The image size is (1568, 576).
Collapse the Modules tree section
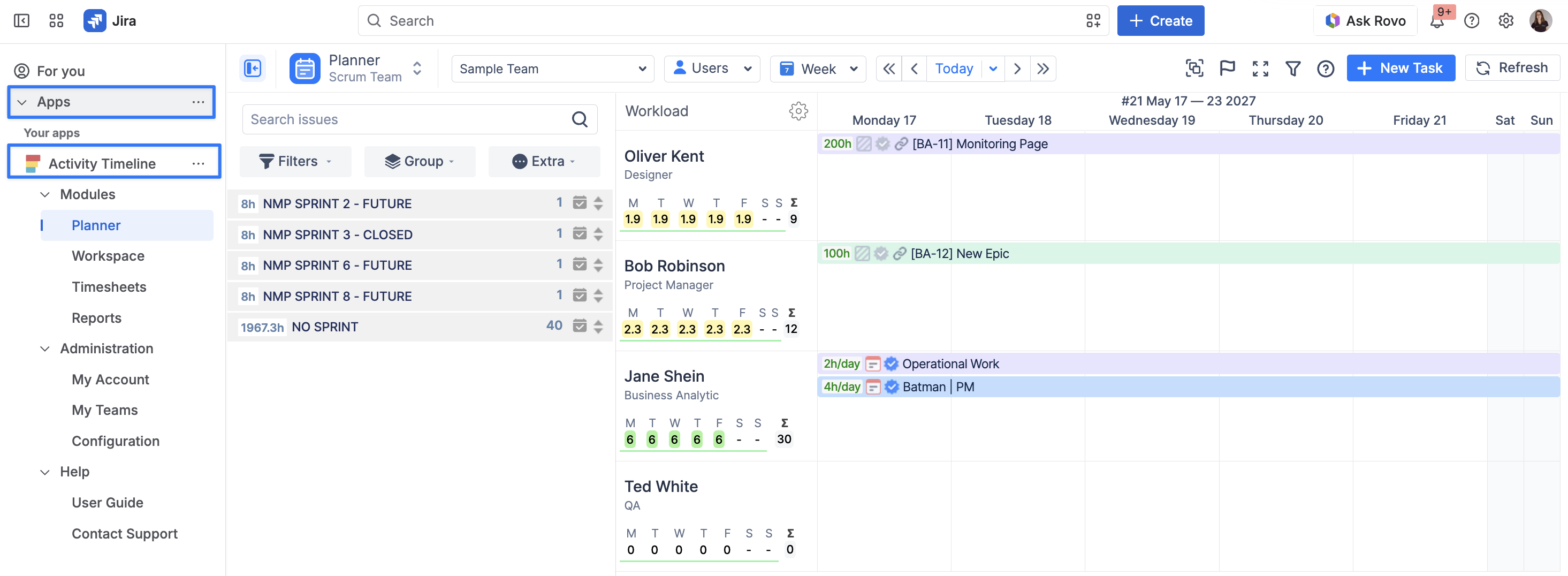(45, 194)
